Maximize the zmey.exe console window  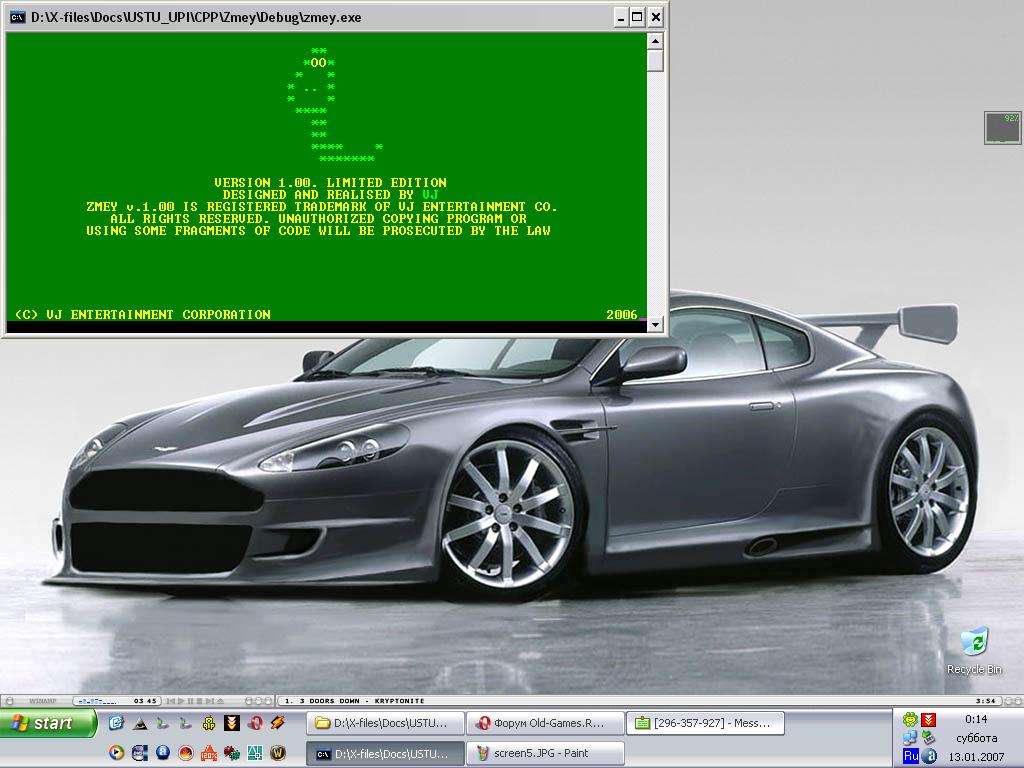(x=637, y=17)
